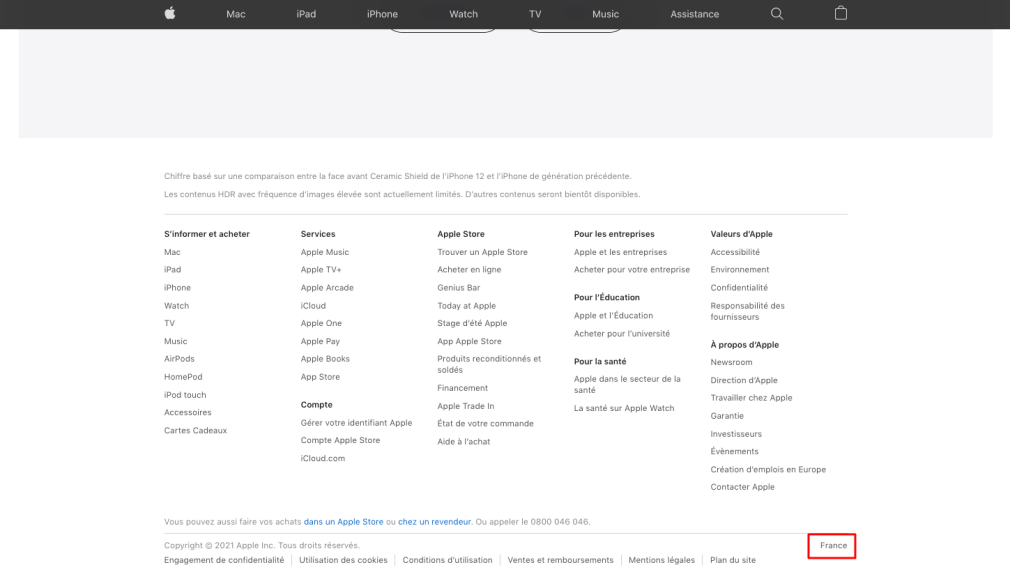Open the search magnifier icon

tap(776, 14)
